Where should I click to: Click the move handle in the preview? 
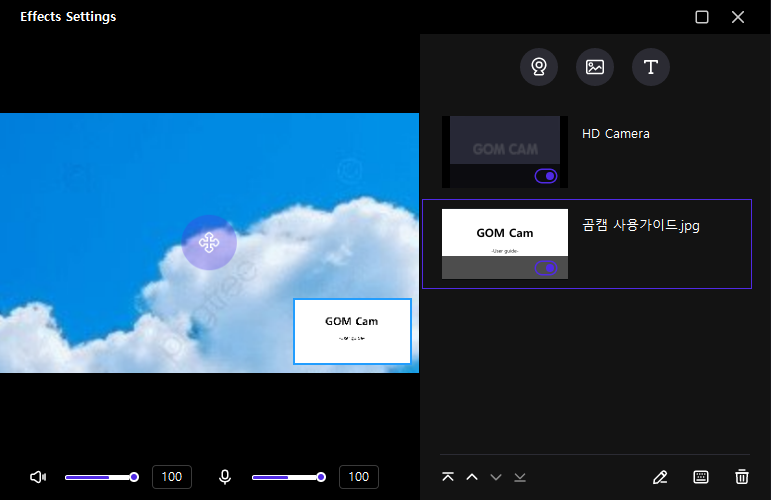coord(209,242)
